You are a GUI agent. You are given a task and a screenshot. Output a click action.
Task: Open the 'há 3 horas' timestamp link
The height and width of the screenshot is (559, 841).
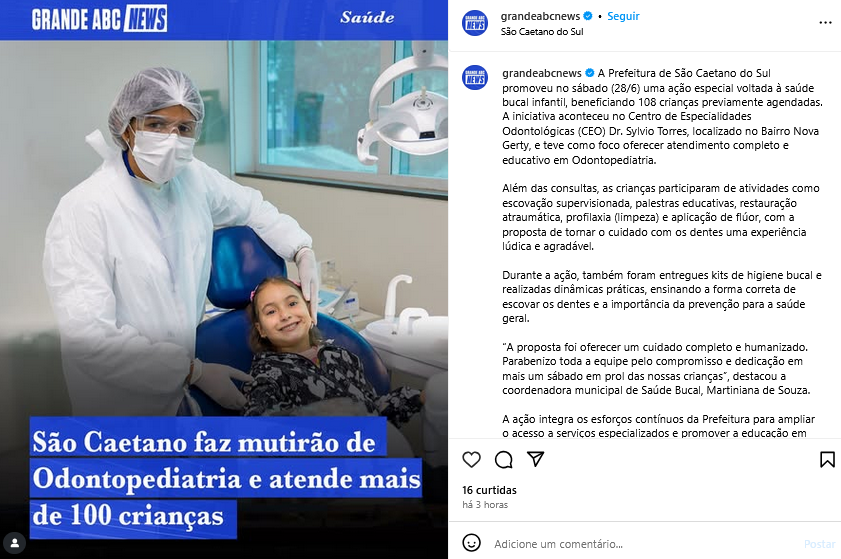485,505
